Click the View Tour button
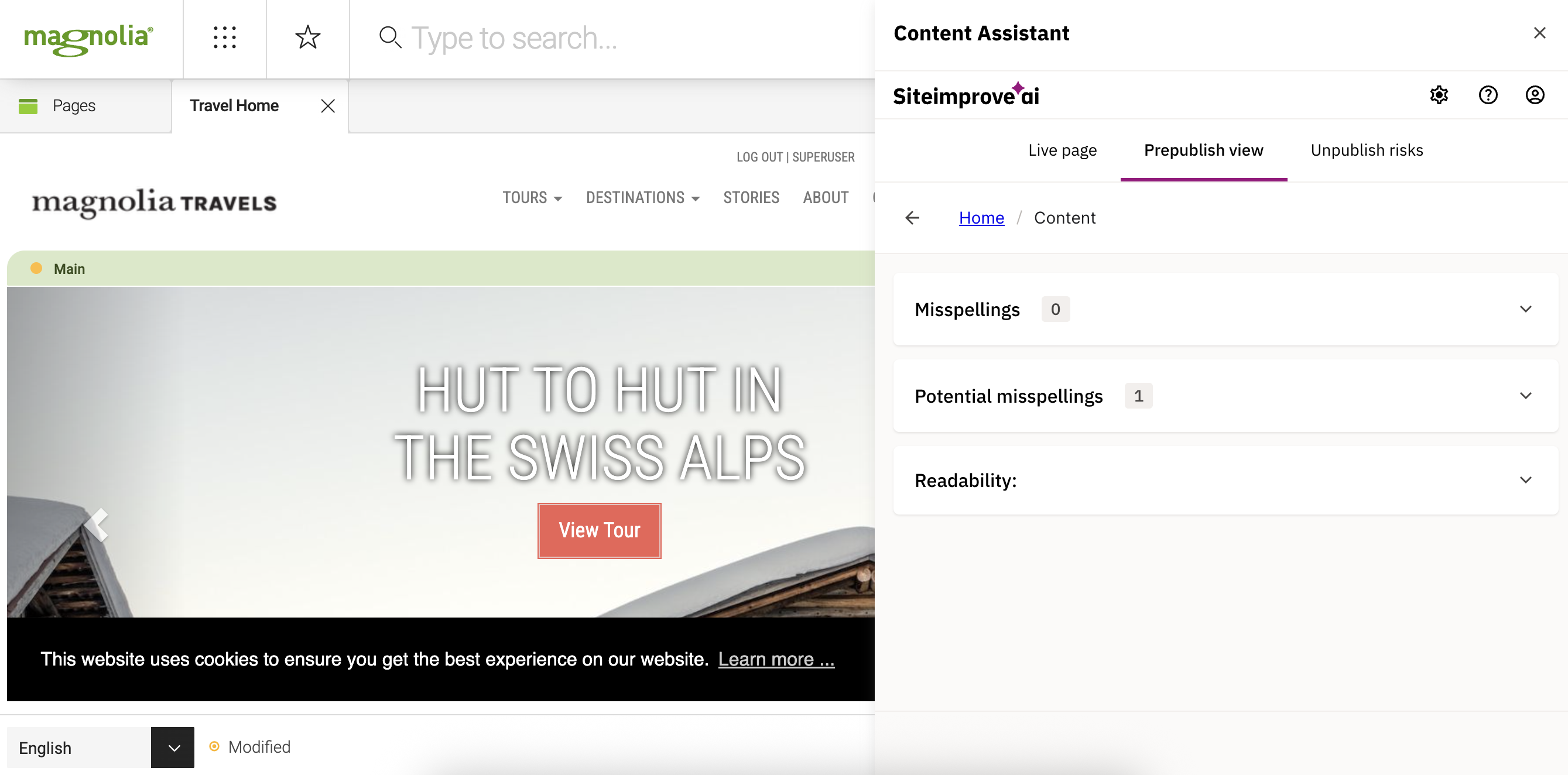 coord(599,530)
